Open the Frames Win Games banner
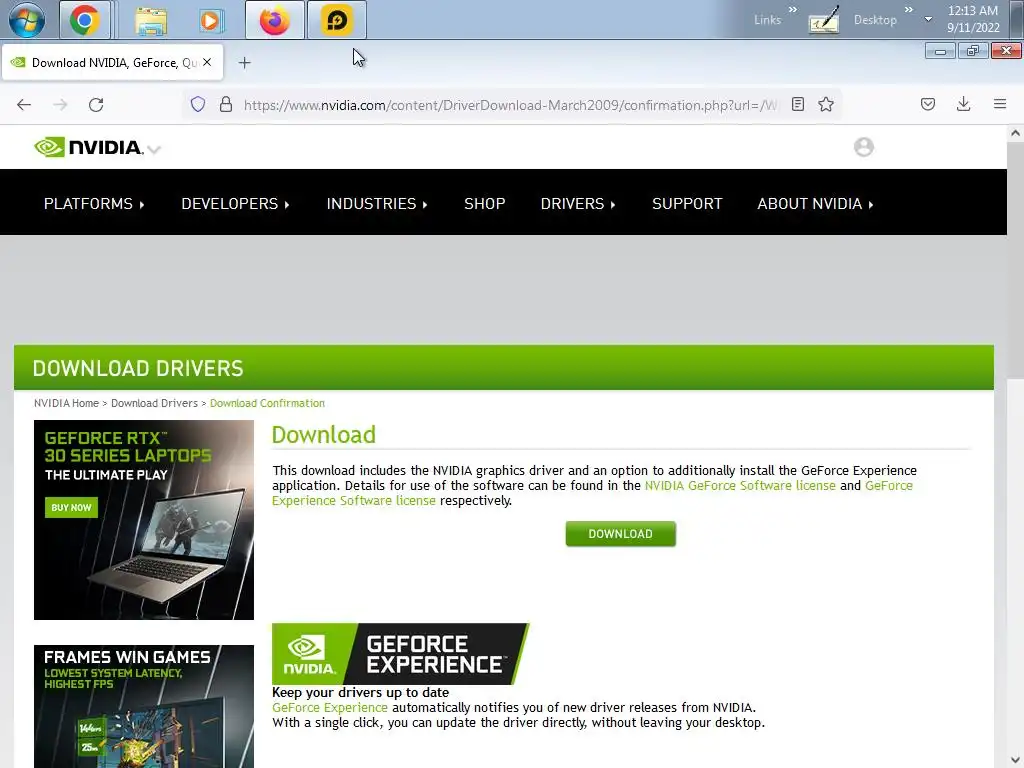 pyautogui.click(x=144, y=706)
